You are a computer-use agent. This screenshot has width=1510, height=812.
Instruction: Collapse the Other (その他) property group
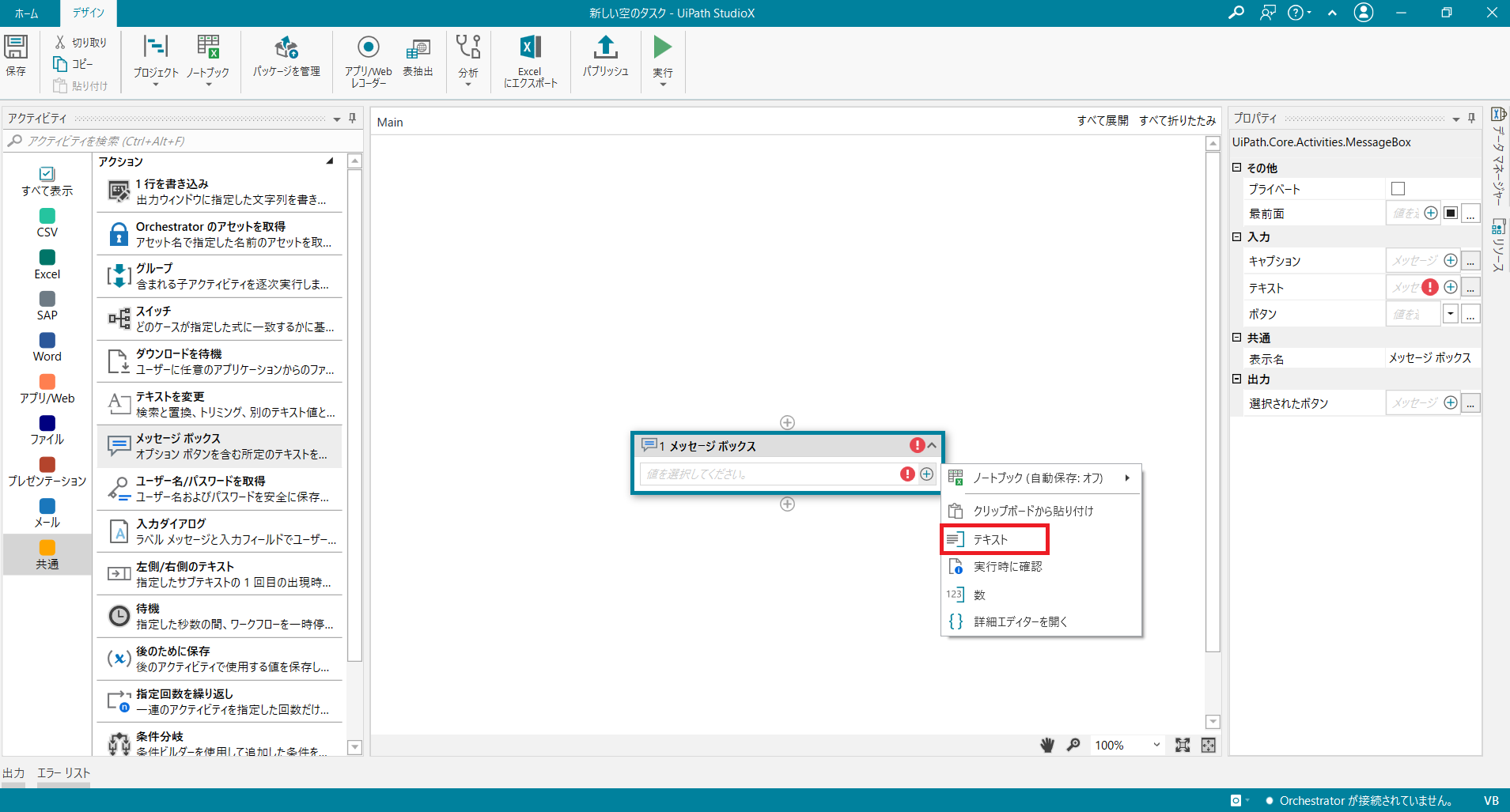pyautogui.click(x=1237, y=168)
